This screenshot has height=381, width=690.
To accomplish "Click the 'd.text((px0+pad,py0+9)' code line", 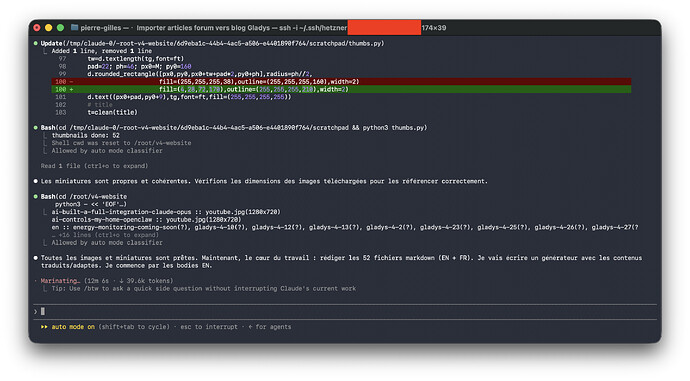I will [x=189, y=97].
